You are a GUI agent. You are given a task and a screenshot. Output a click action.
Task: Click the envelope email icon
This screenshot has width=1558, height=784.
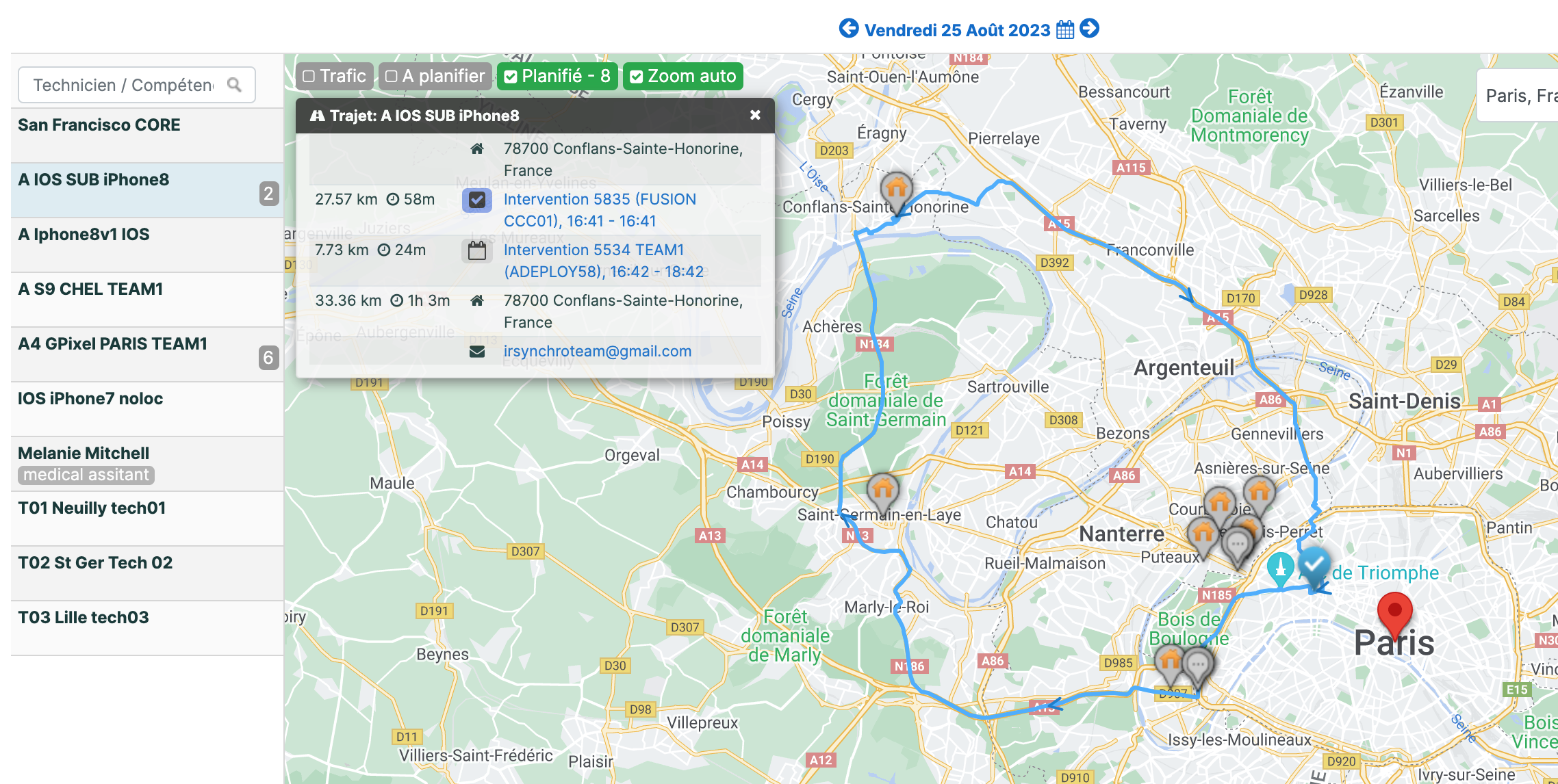click(x=477, y=352)
